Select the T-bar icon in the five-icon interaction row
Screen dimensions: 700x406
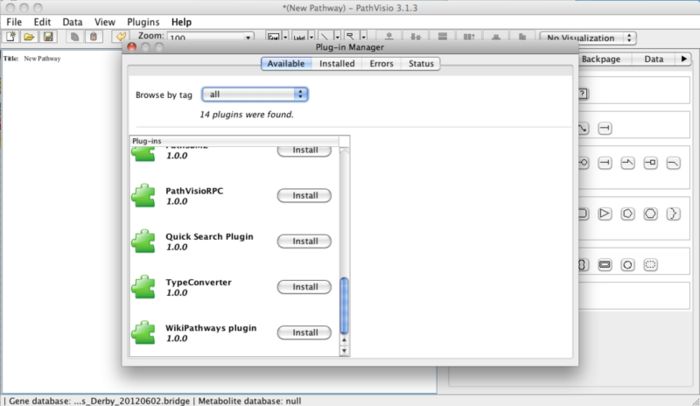pyautogui.click(x=604, y=163)
